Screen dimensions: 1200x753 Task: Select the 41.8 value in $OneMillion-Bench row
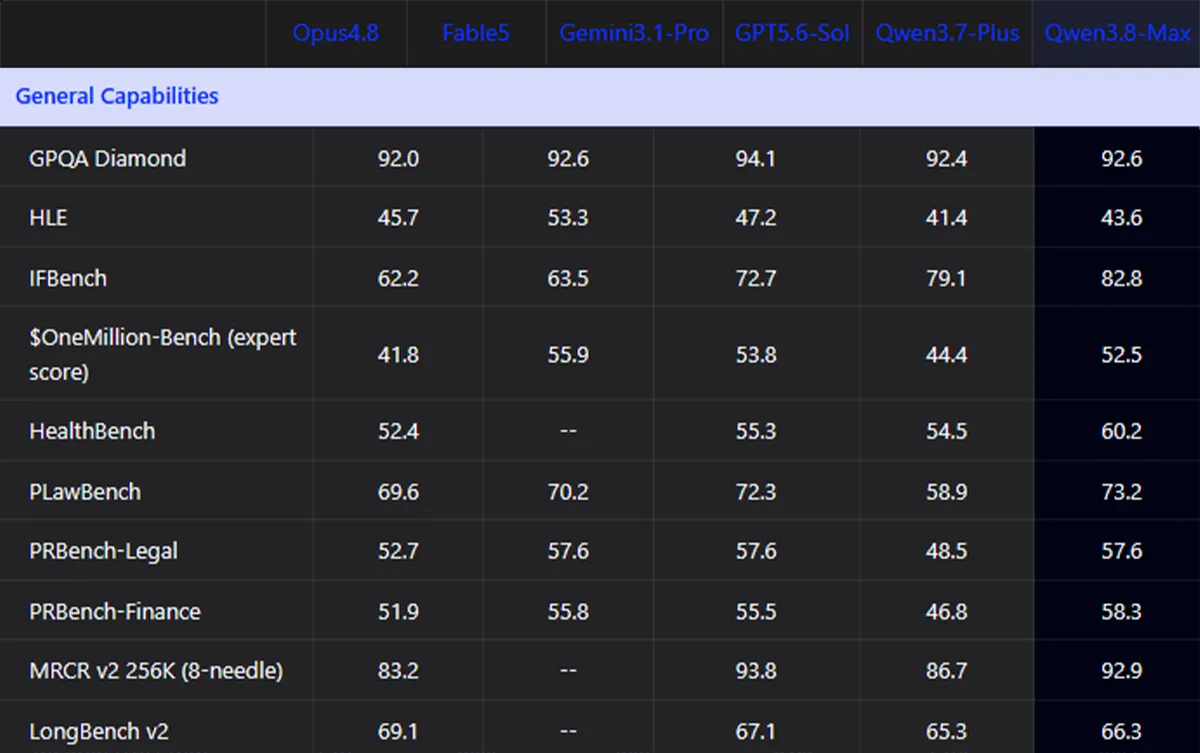click(398, 355)
